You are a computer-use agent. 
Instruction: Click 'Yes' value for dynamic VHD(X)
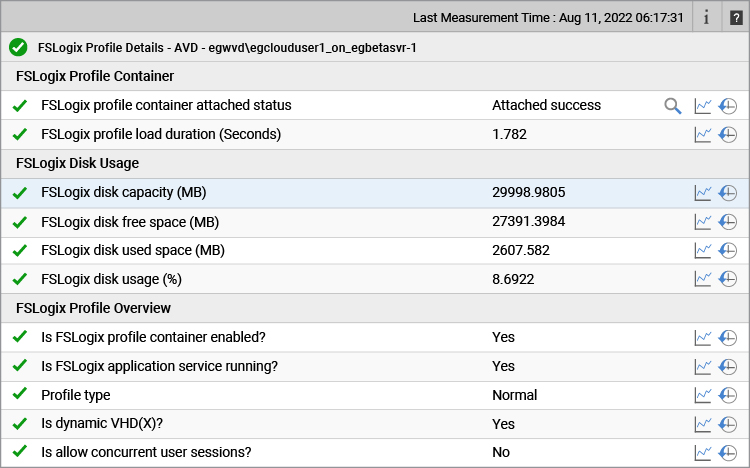(503, 424)
